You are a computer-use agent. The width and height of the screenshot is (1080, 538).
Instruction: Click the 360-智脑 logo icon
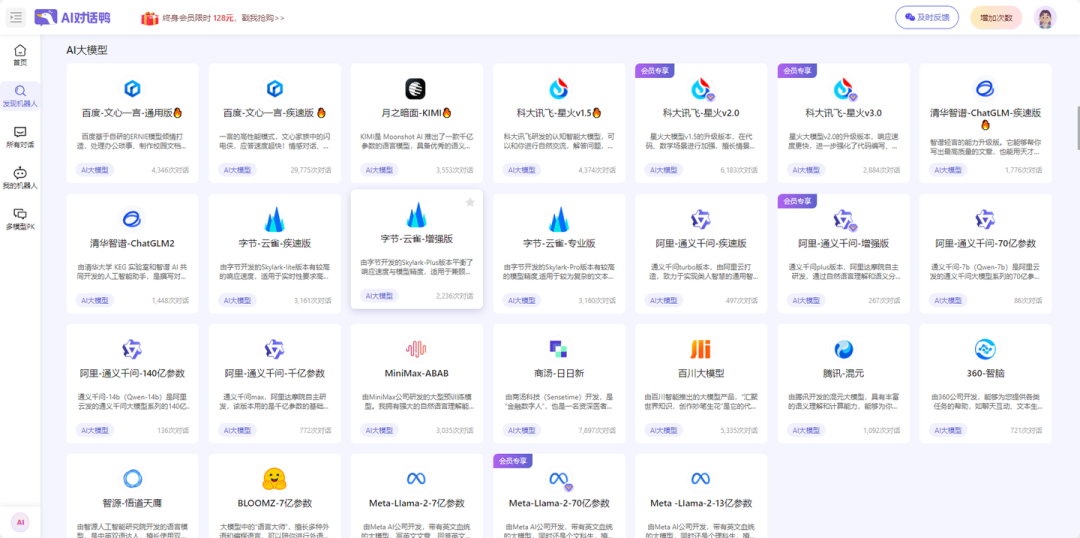tap(985, 349)
